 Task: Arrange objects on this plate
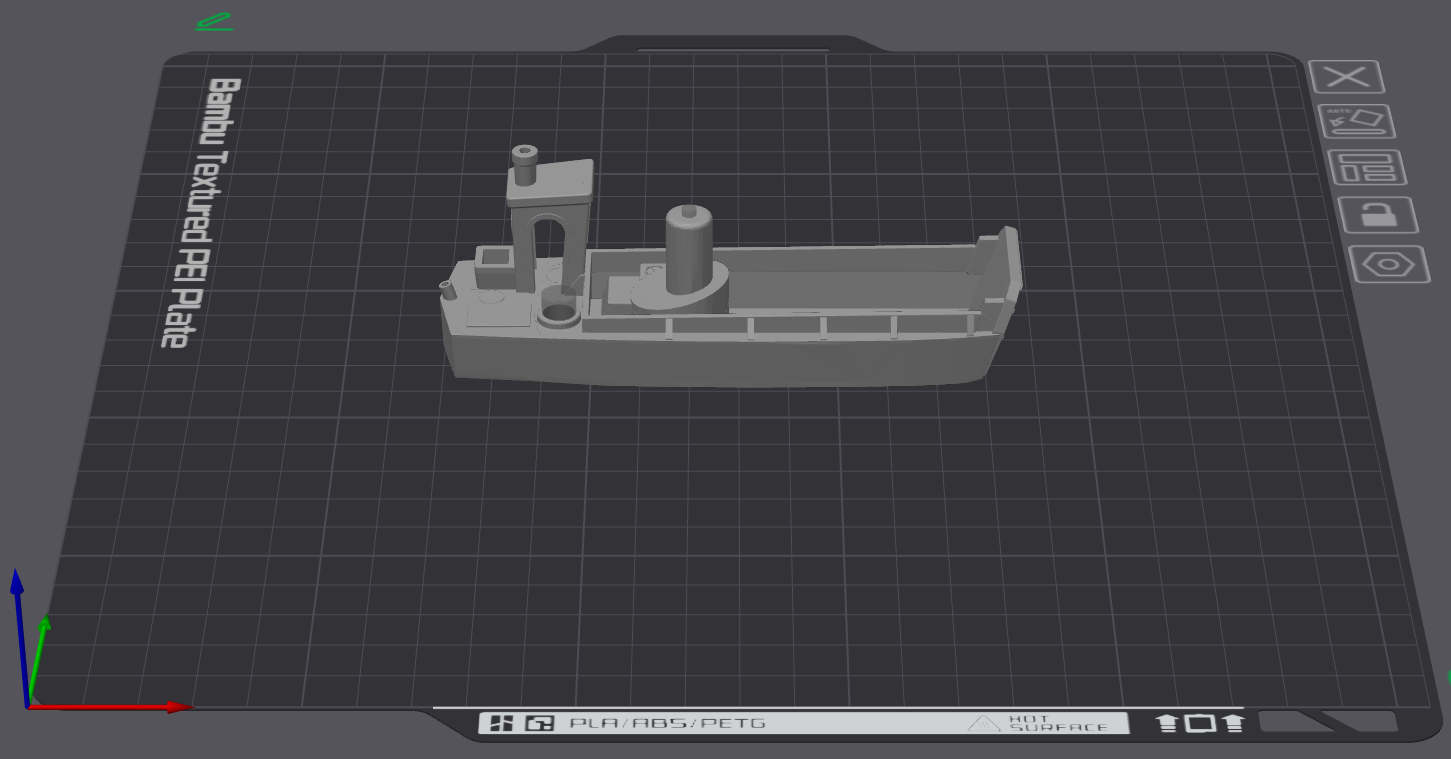pos(1367,167)
